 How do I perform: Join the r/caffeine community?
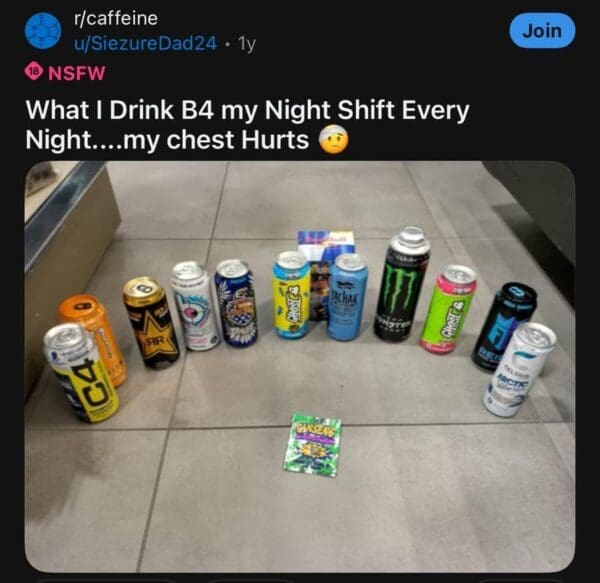pos(542,31)
